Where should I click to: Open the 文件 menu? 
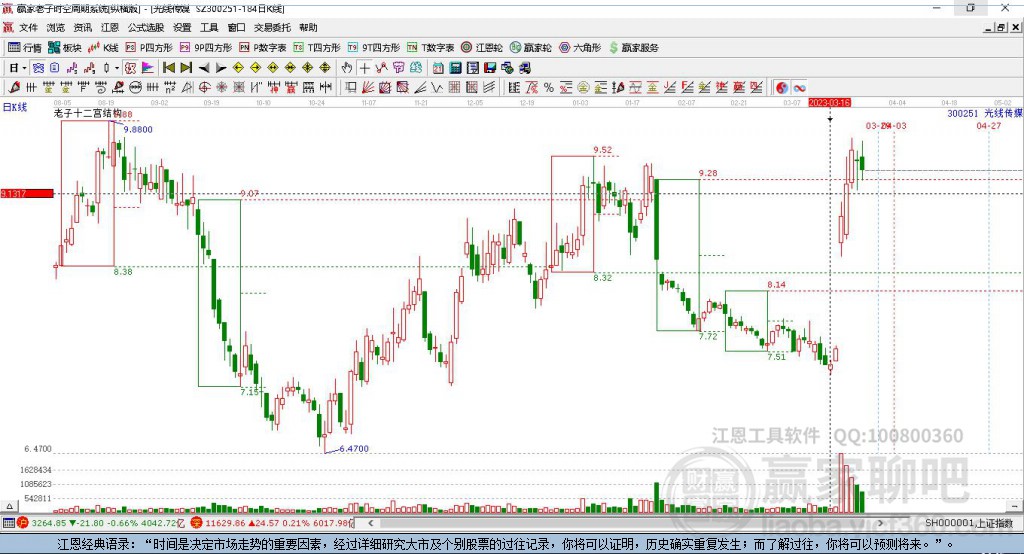[28, 27]
